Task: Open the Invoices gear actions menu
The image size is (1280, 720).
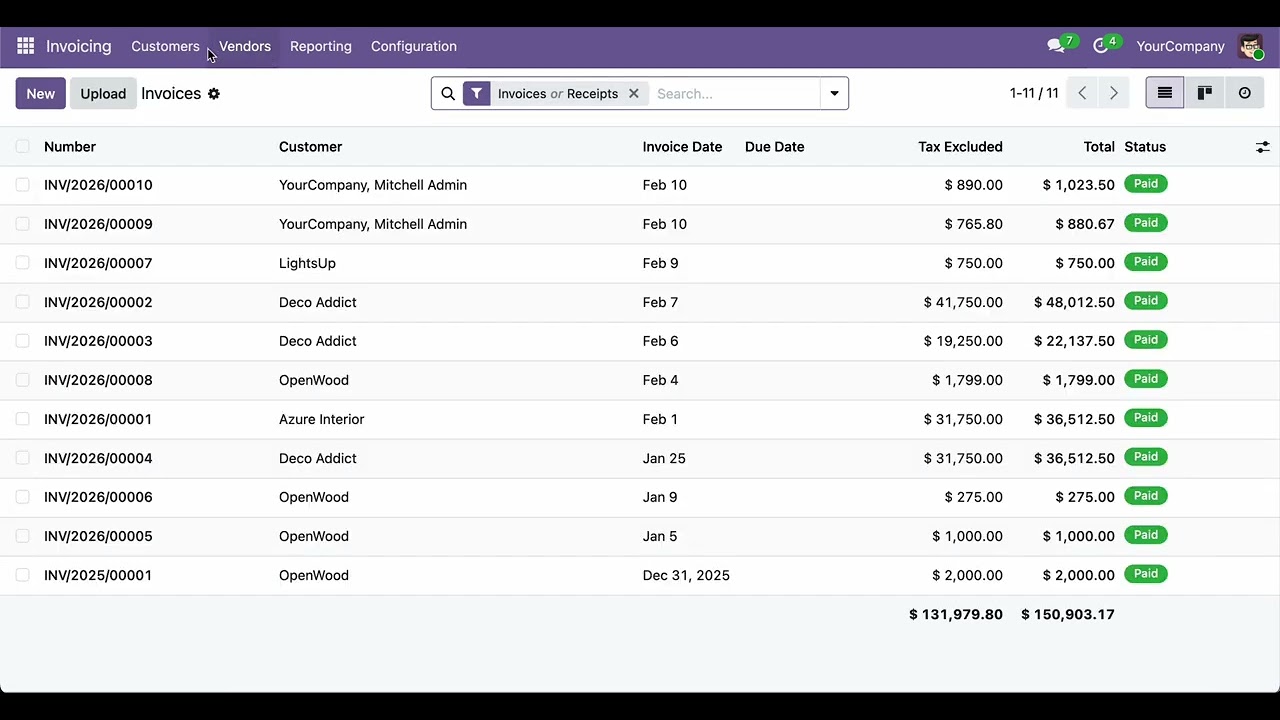Action: click(214, 93)
